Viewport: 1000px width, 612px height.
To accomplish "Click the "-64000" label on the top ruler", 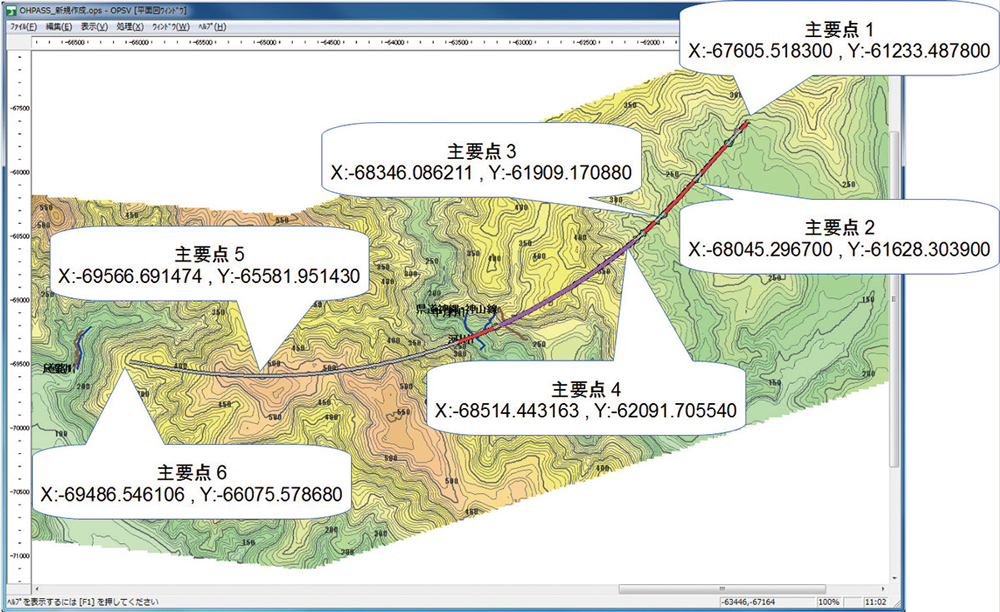I will click(395, 43).
